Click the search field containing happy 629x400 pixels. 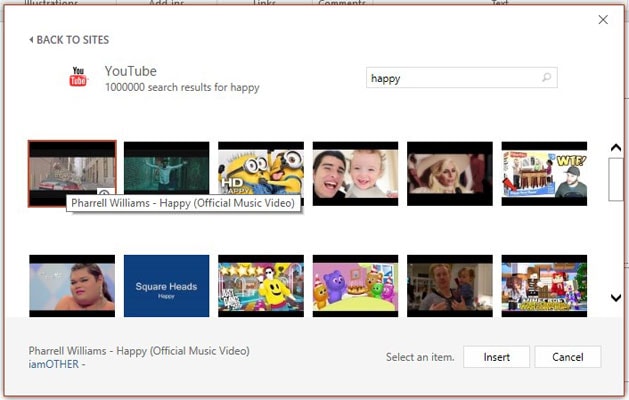(x=461, y=78)
